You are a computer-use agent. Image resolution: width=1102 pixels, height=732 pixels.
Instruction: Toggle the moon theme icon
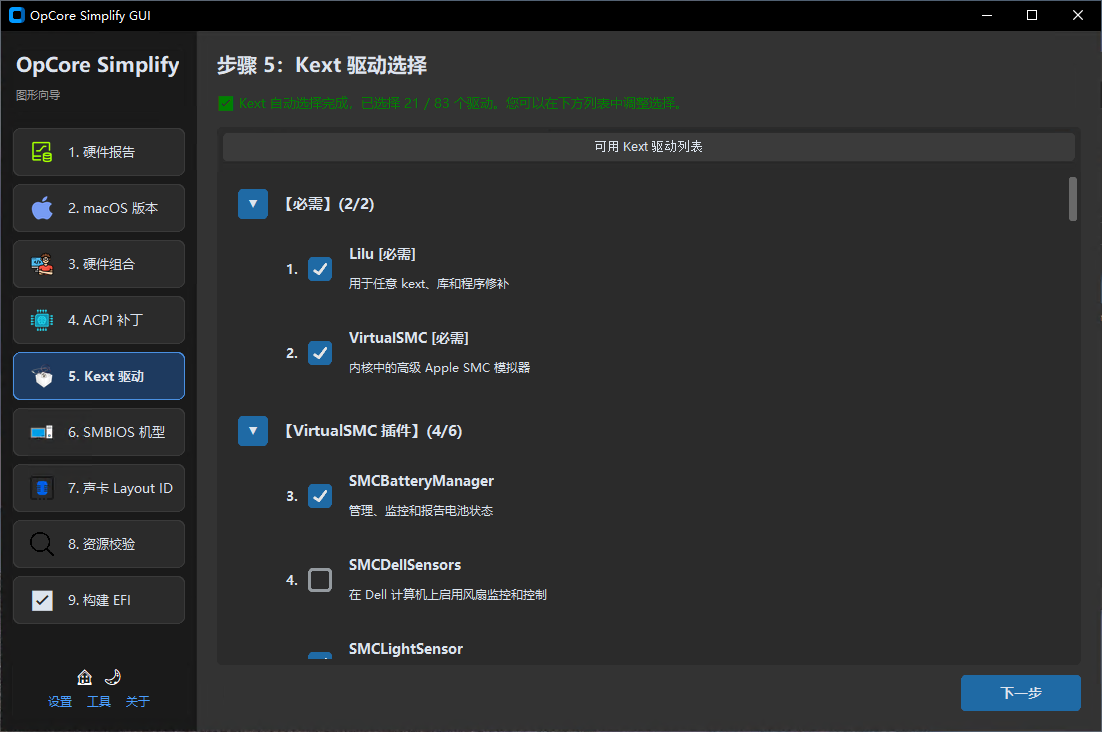tap(112, 677)
